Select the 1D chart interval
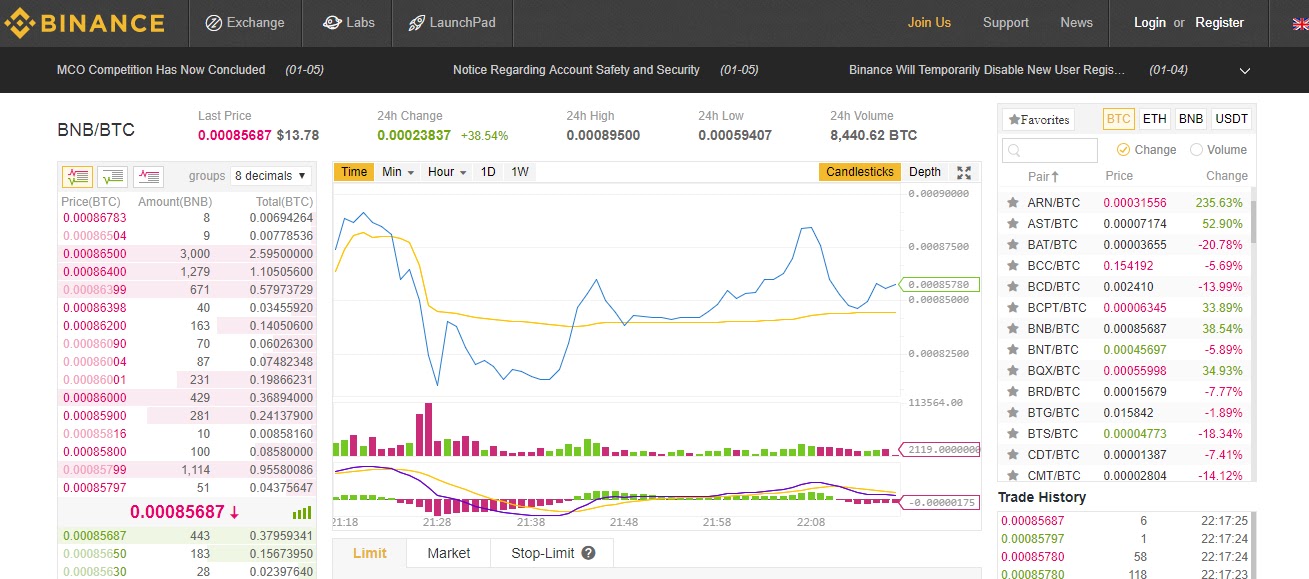 click(488, 172)
